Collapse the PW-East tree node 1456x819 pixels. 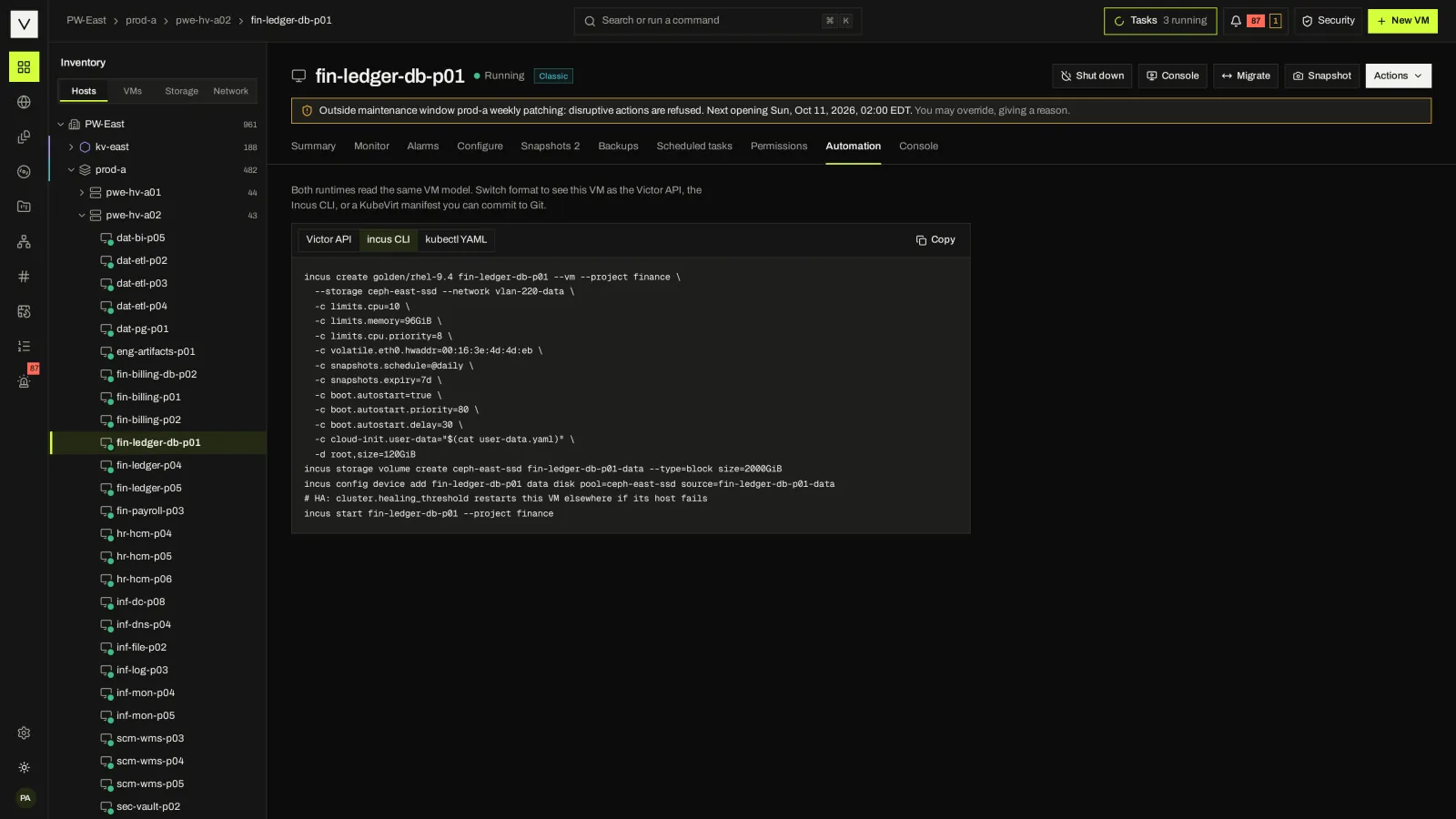(x=61, y=125)
